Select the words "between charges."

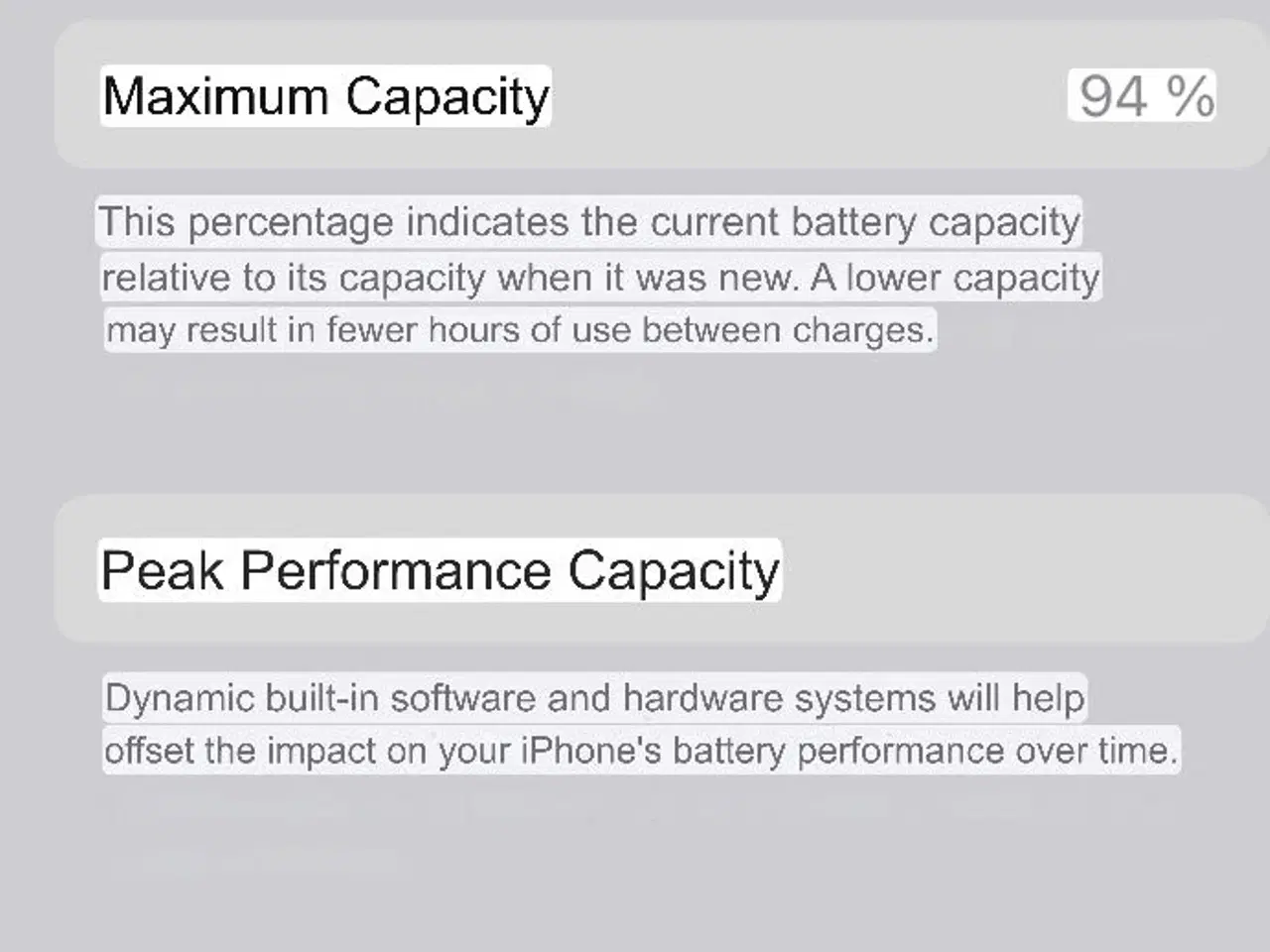tap(788, 329)
